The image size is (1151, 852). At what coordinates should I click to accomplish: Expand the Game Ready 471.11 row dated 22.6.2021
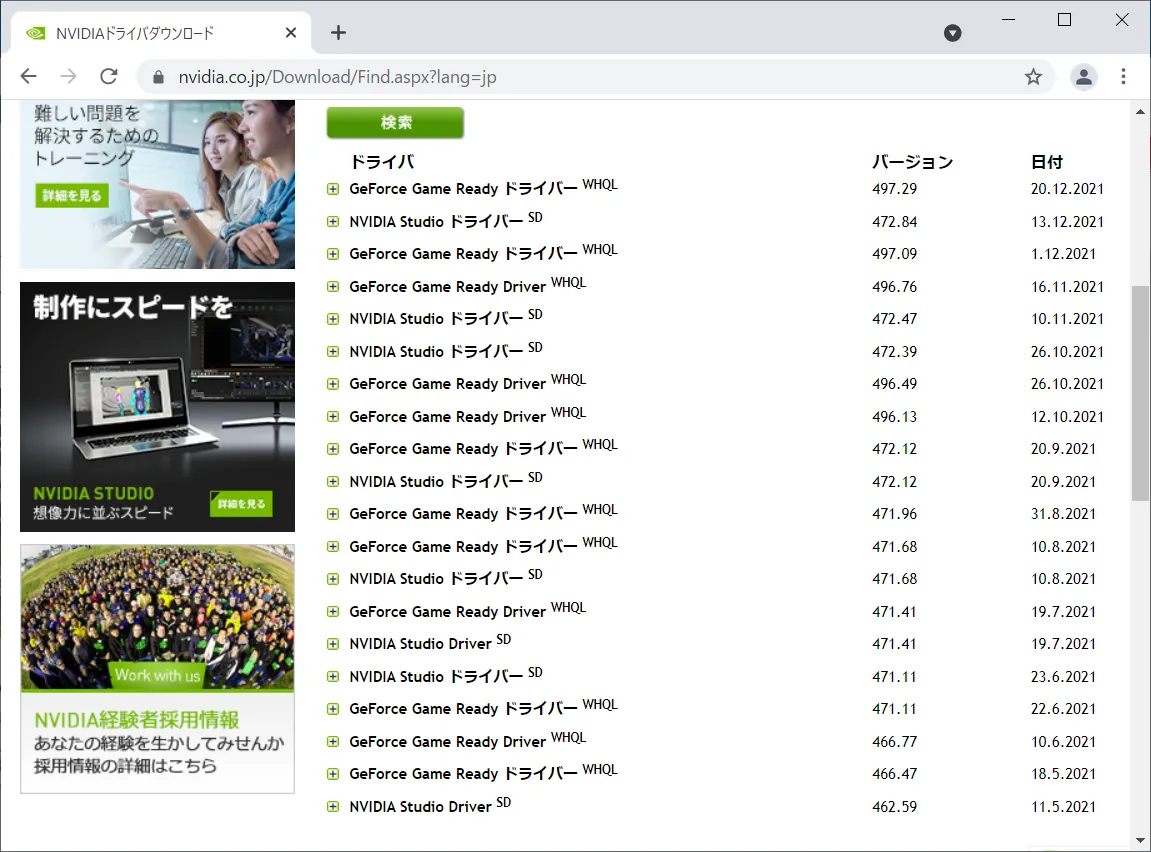click(333, 709)
